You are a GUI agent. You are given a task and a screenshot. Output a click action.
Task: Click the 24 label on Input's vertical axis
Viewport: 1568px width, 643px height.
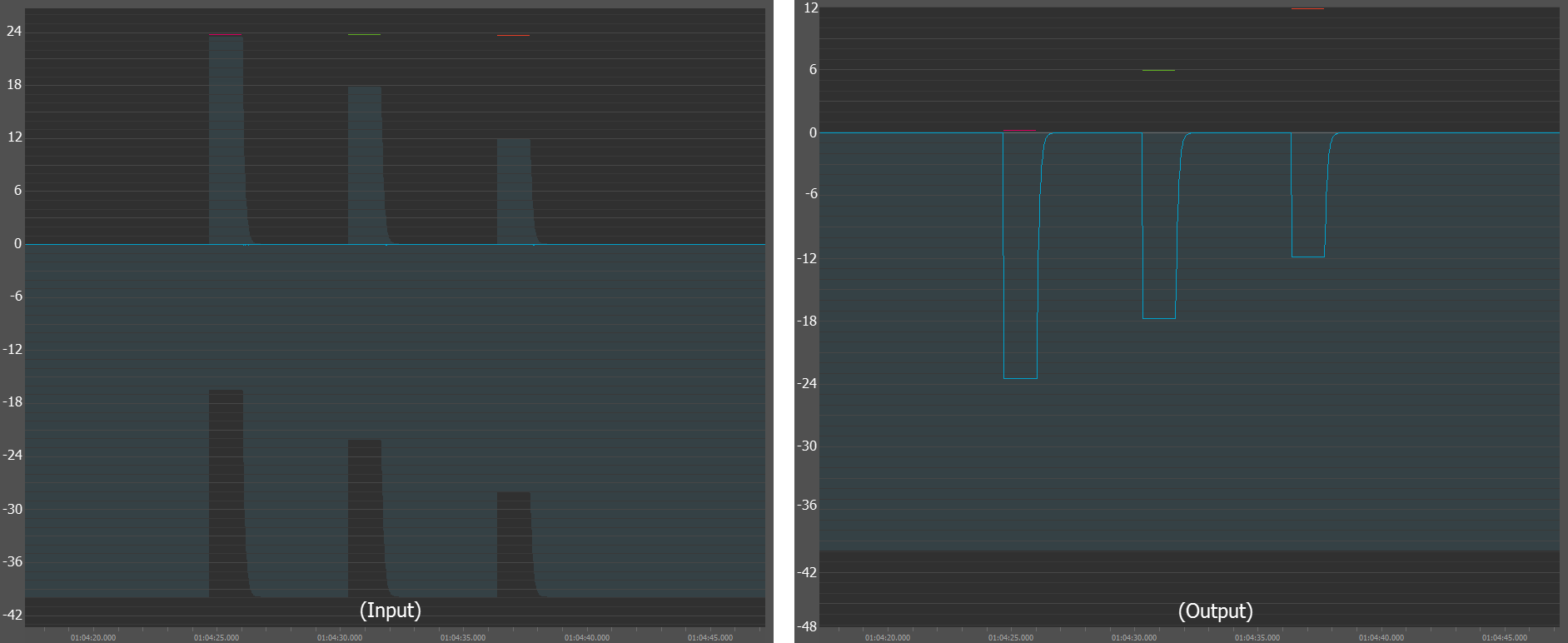14,32
